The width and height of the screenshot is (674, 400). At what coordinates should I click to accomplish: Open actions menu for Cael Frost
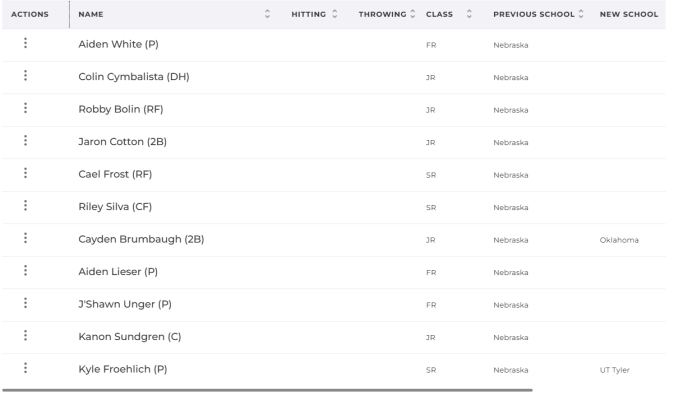[25, 173]
